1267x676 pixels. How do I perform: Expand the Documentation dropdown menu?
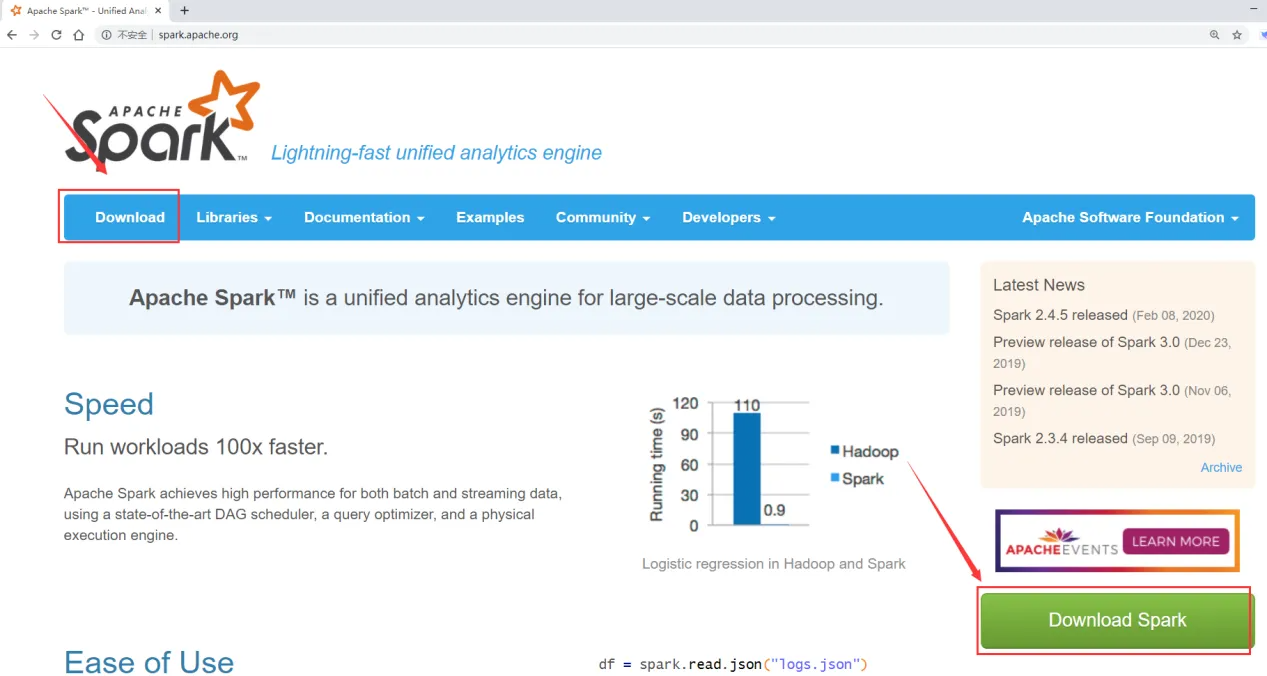pyautogui.click(x=364, y=217)
